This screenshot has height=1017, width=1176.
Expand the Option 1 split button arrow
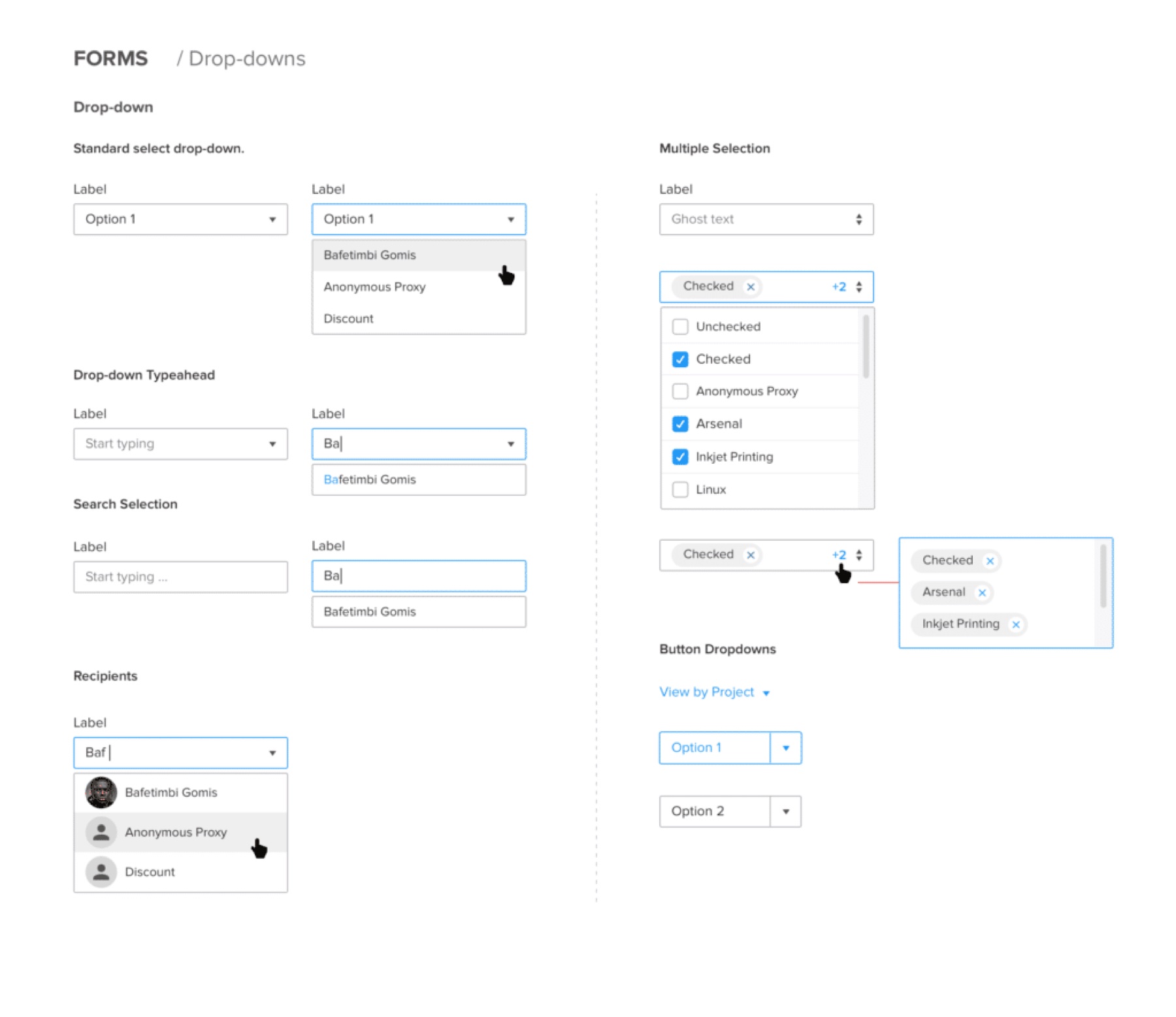(786, 748)
